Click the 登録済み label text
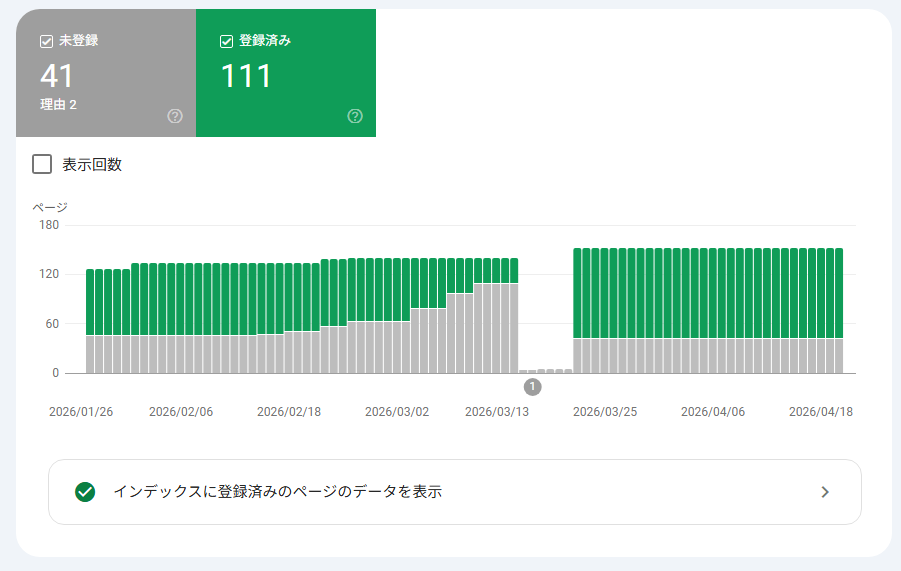 pos(265,41)
